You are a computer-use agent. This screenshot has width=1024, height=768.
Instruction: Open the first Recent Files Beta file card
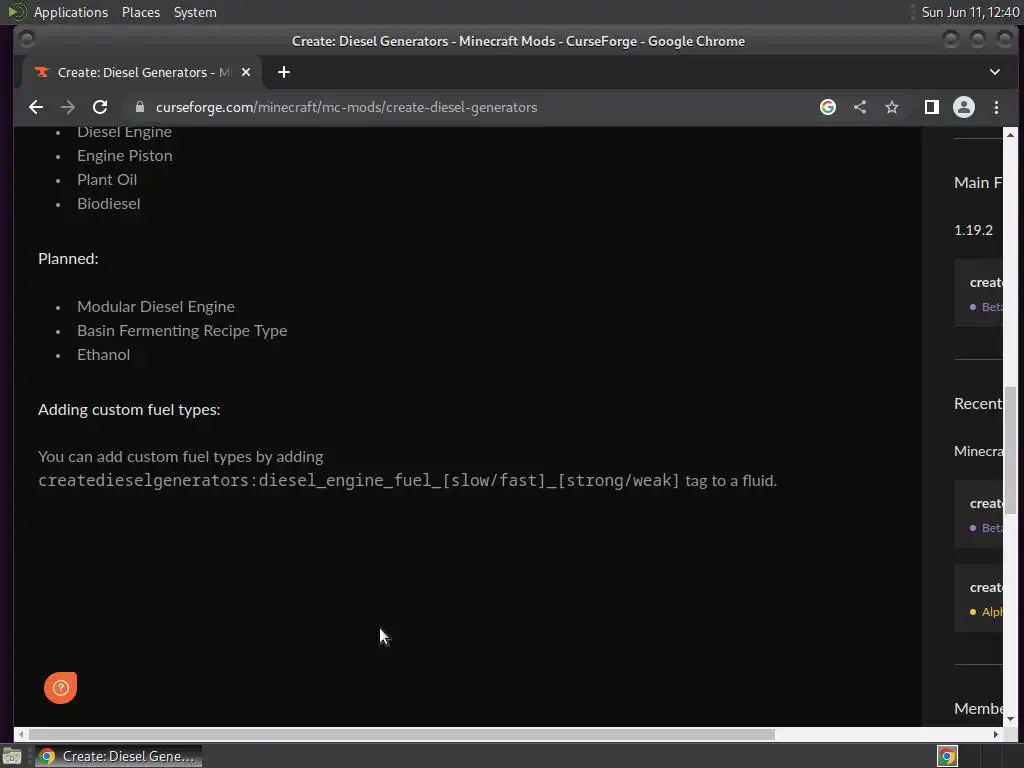978,514
